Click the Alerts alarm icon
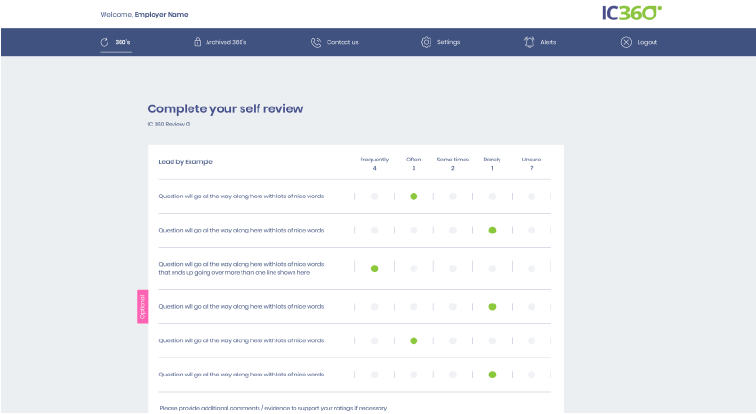This screenshot has width=756, height=414. [529, 42]
